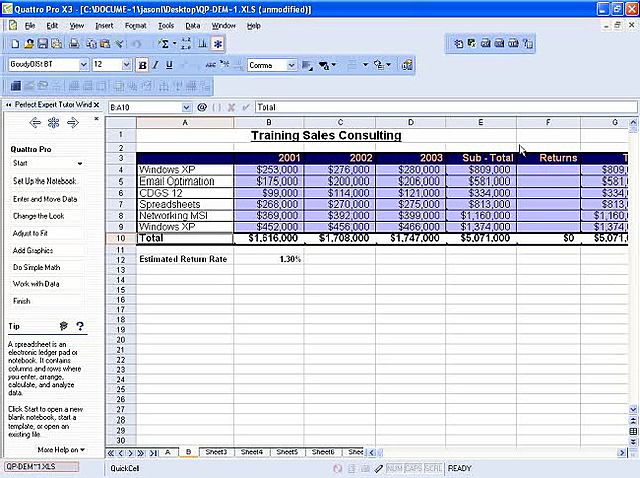Click the Copy icon in toolbar

coord(91,44)
